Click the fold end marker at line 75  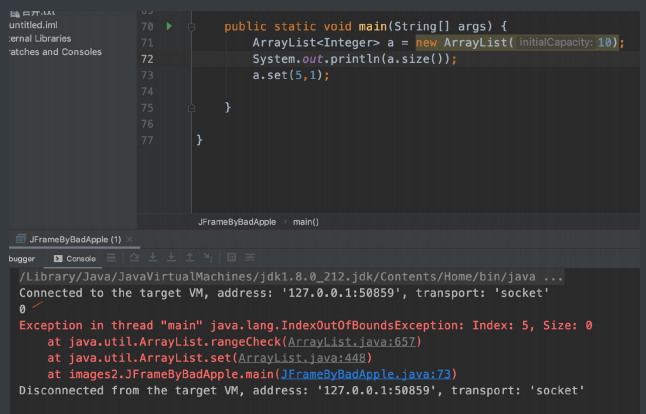(x=192, y=108)
